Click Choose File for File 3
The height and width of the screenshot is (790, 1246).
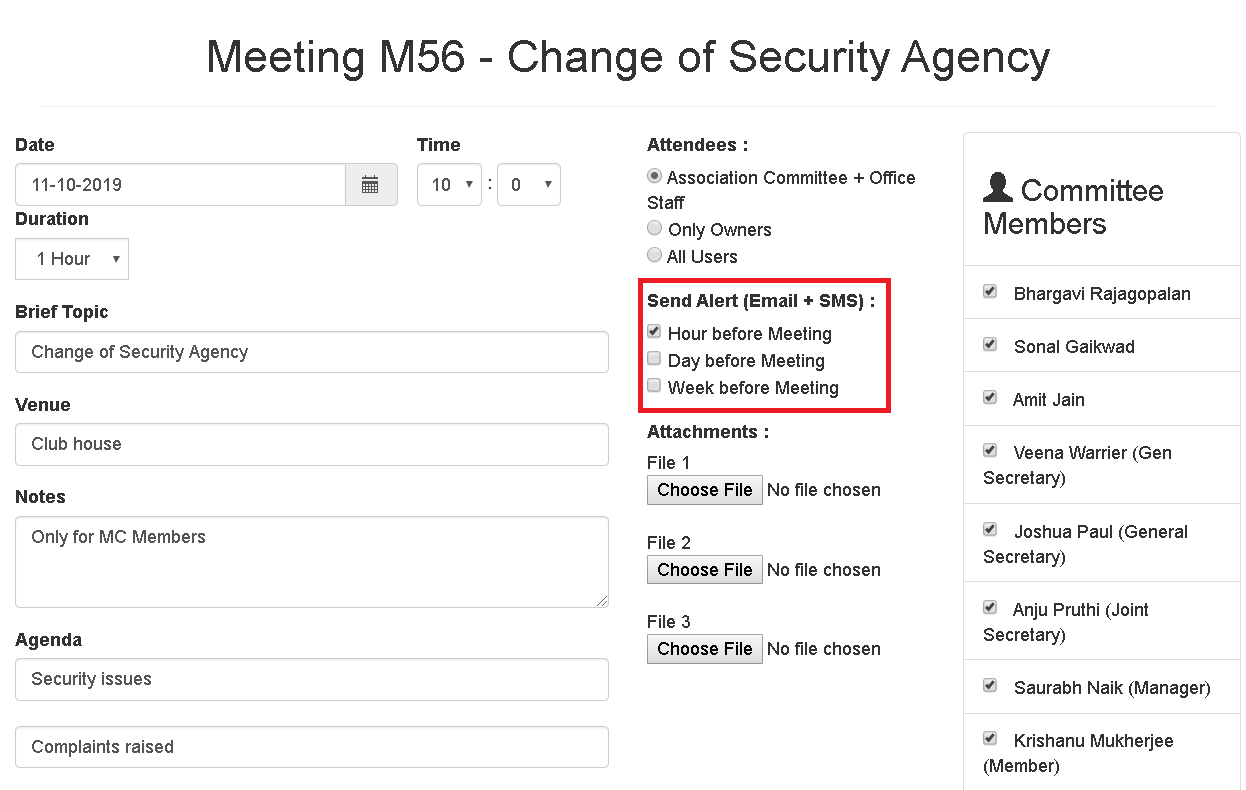[704, 648]
